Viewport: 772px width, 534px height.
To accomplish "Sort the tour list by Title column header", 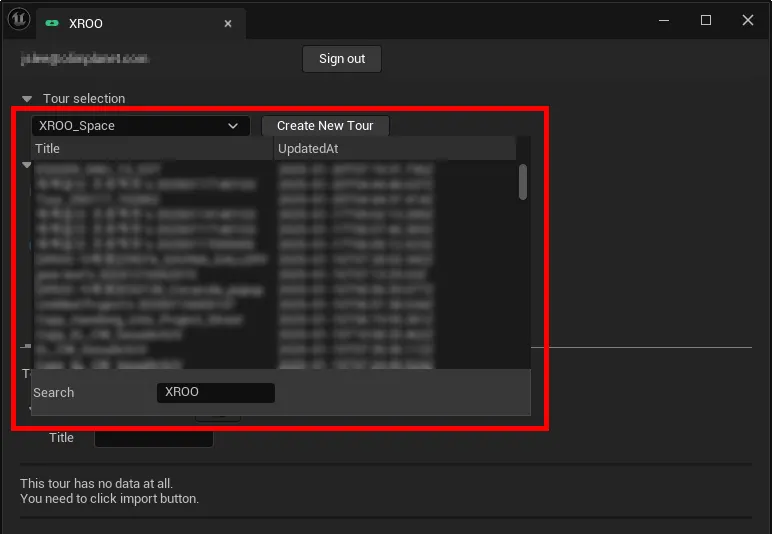I will 152,149.
